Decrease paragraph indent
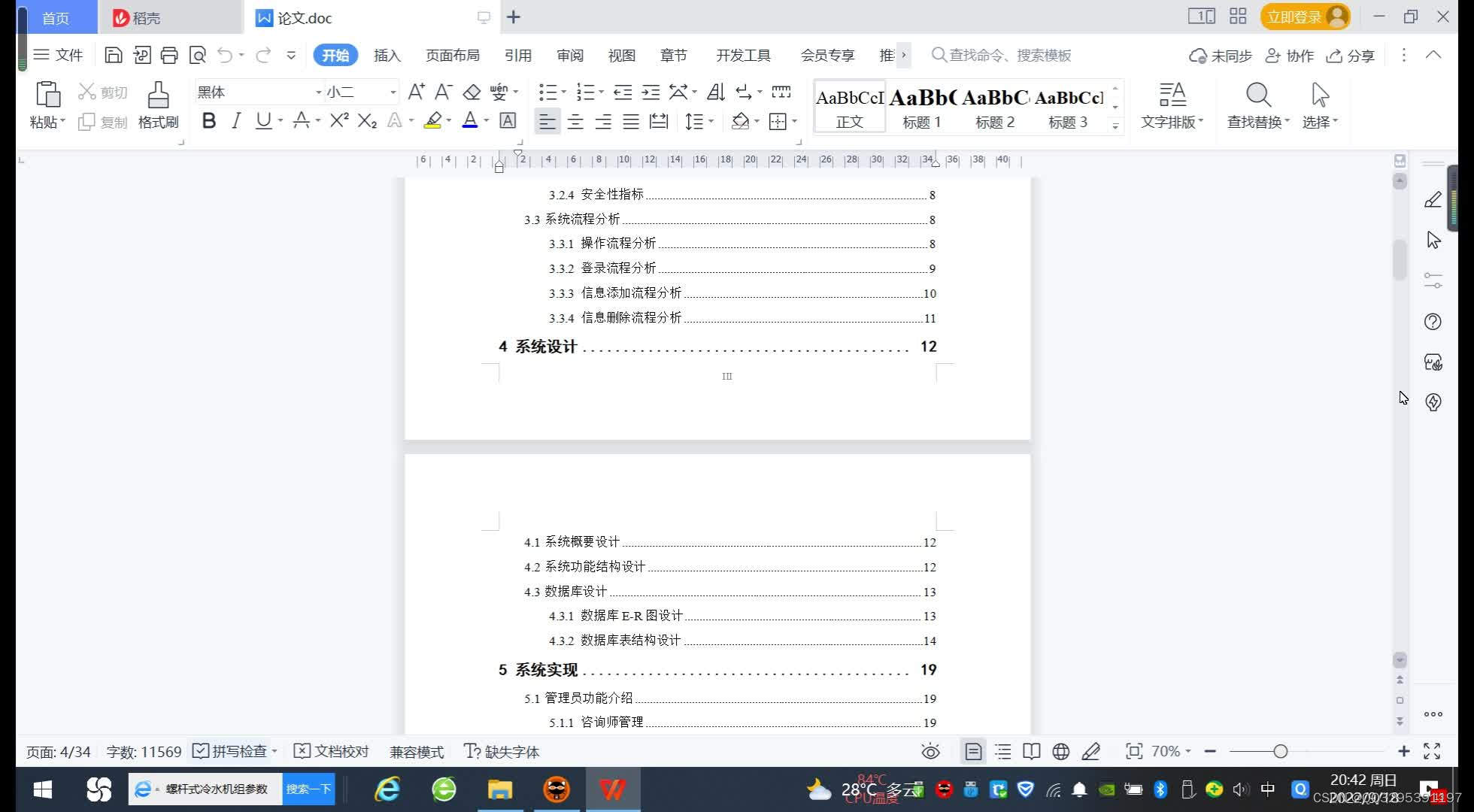 [x=623, y=92]
